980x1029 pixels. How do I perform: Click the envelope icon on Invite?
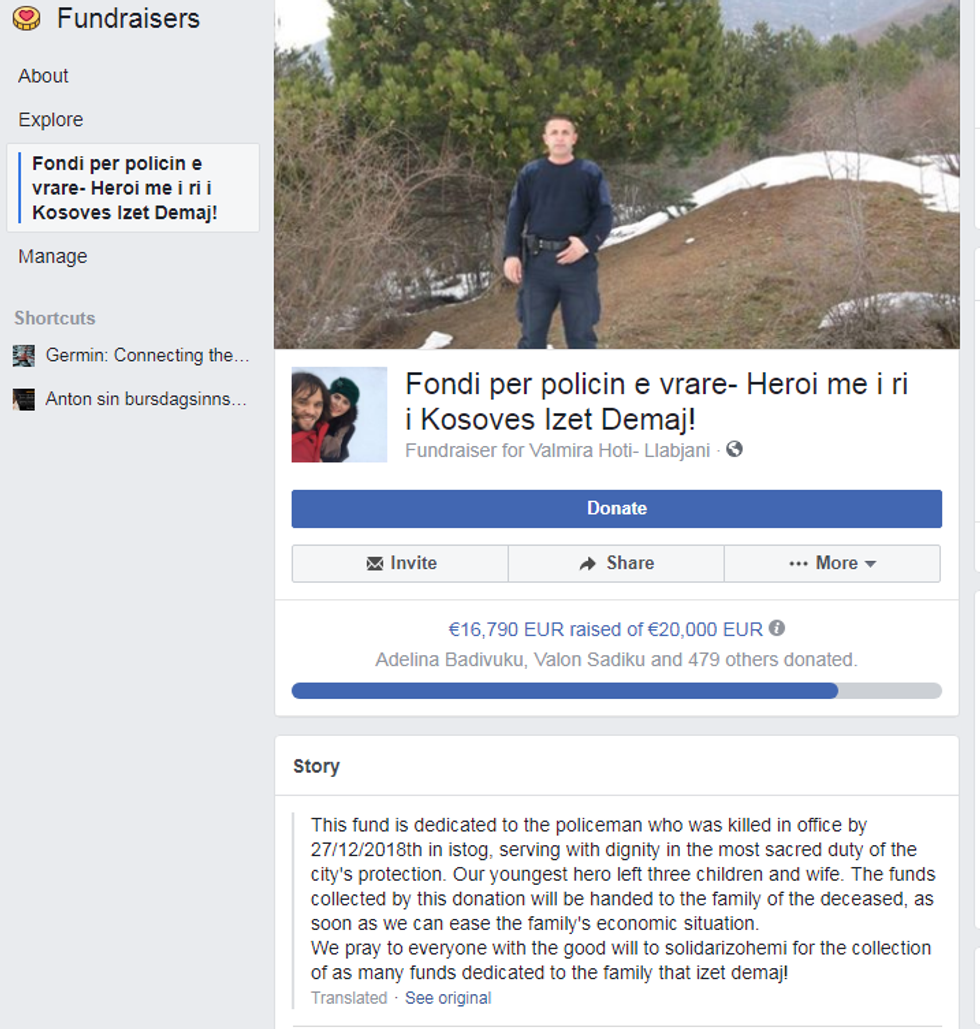pyautogui.click(x=375, y=563)
